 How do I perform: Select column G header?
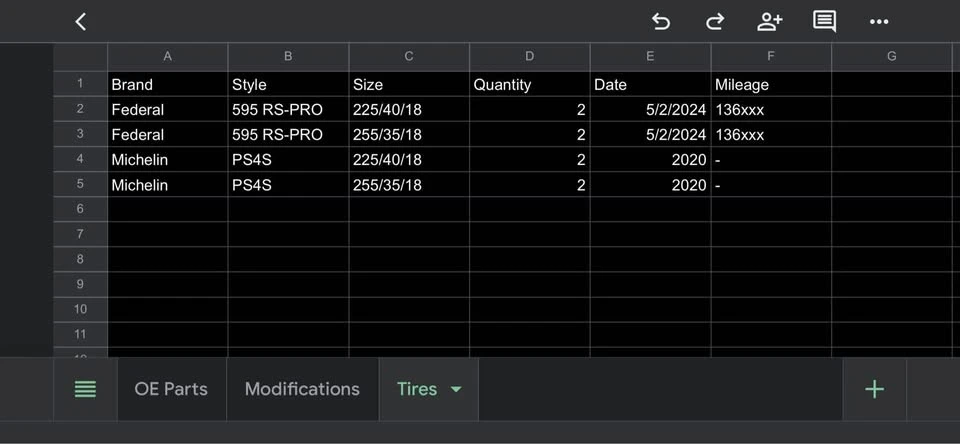891,56
